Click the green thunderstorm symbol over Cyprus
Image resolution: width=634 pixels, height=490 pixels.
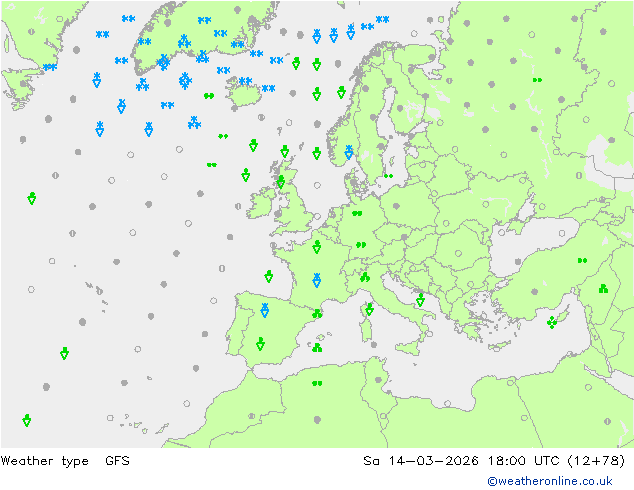pos(552,322)
